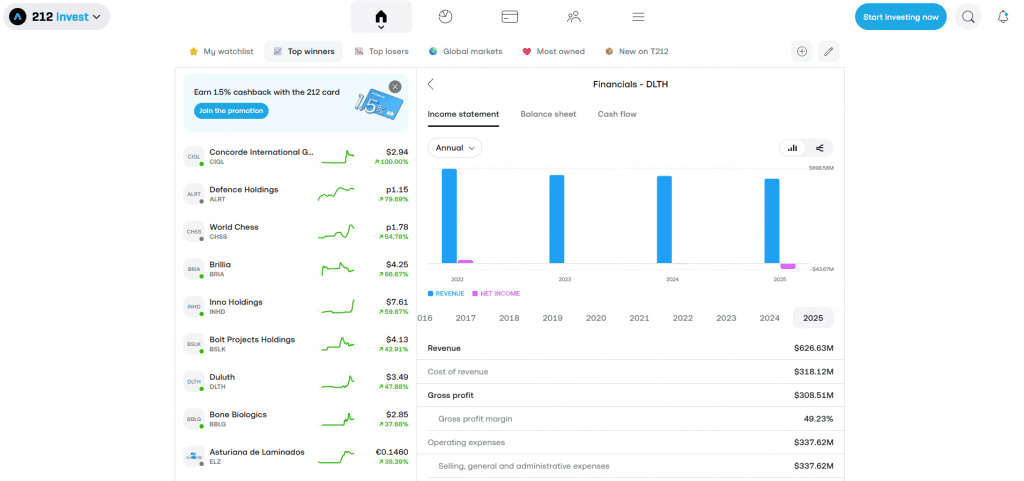The width and height of the screenshot is (1024, 481).
Task: Switch chart to bar chart view
Action: click(793, 148)
